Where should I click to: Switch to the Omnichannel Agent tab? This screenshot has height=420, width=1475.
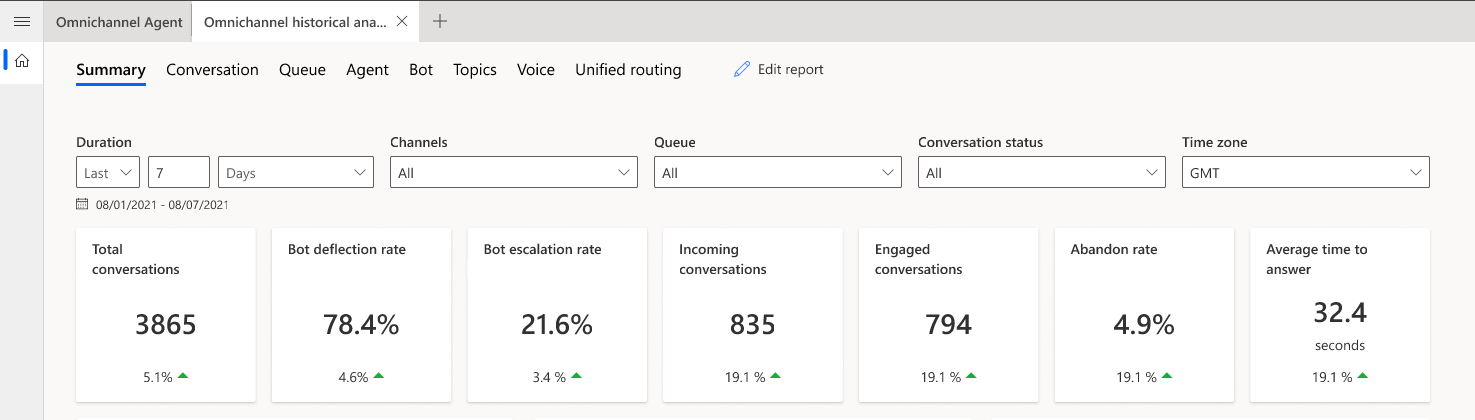tap(119, 21)
